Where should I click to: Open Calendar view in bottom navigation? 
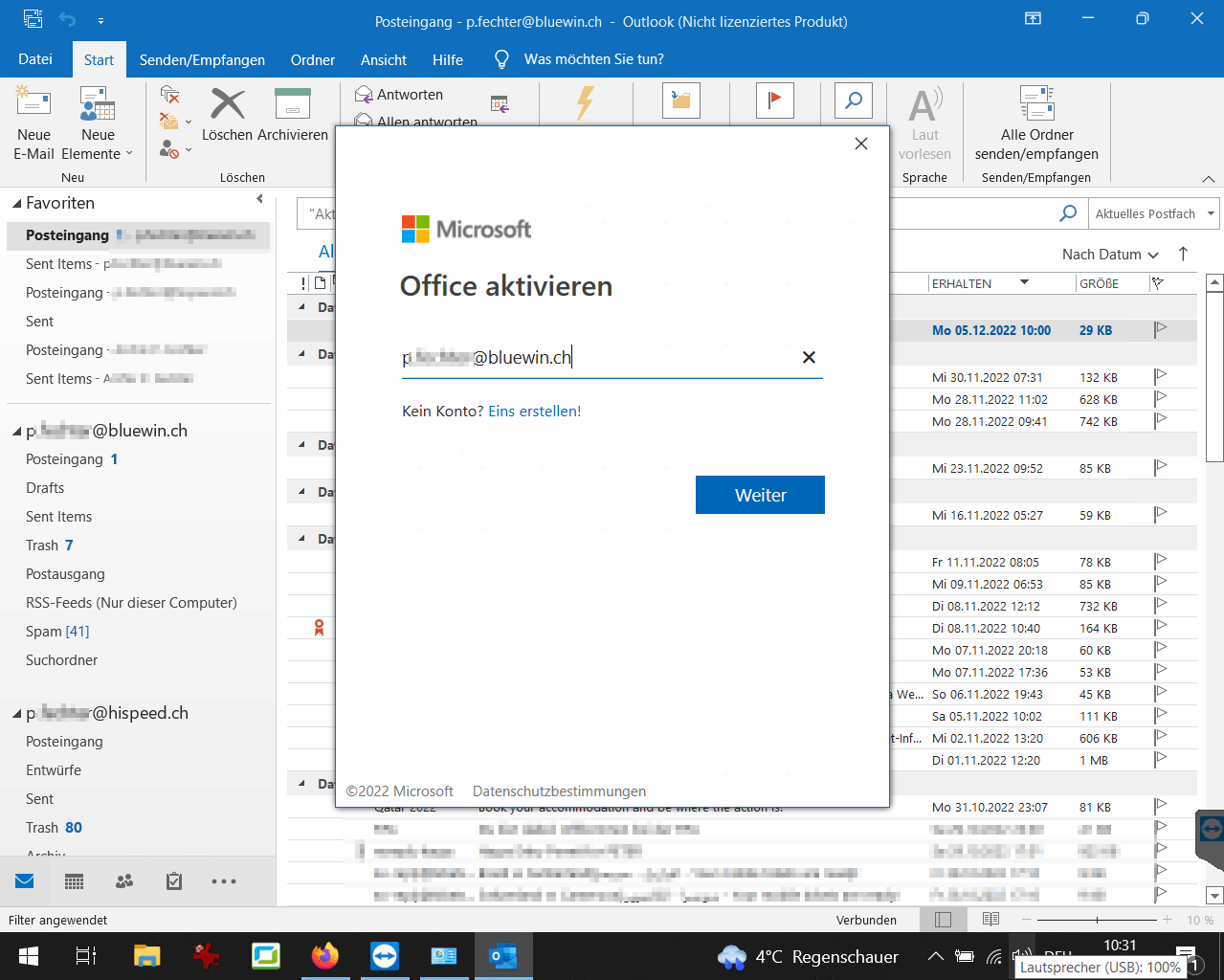(74, 881)
